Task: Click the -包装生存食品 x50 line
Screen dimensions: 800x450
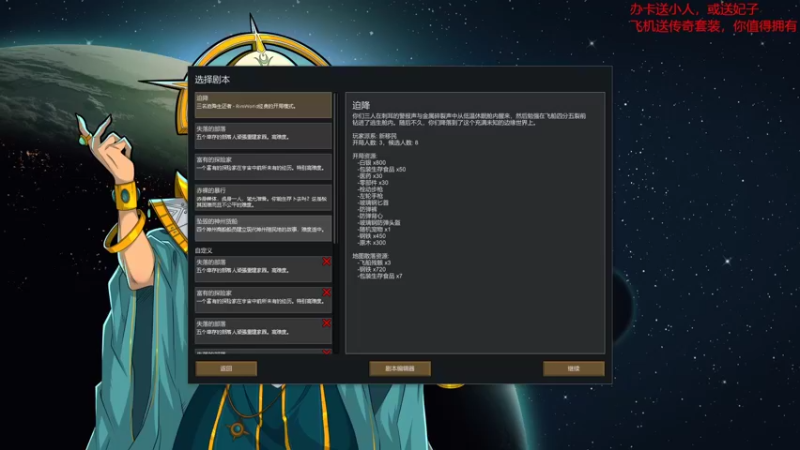Action: (x=381, y=169)
